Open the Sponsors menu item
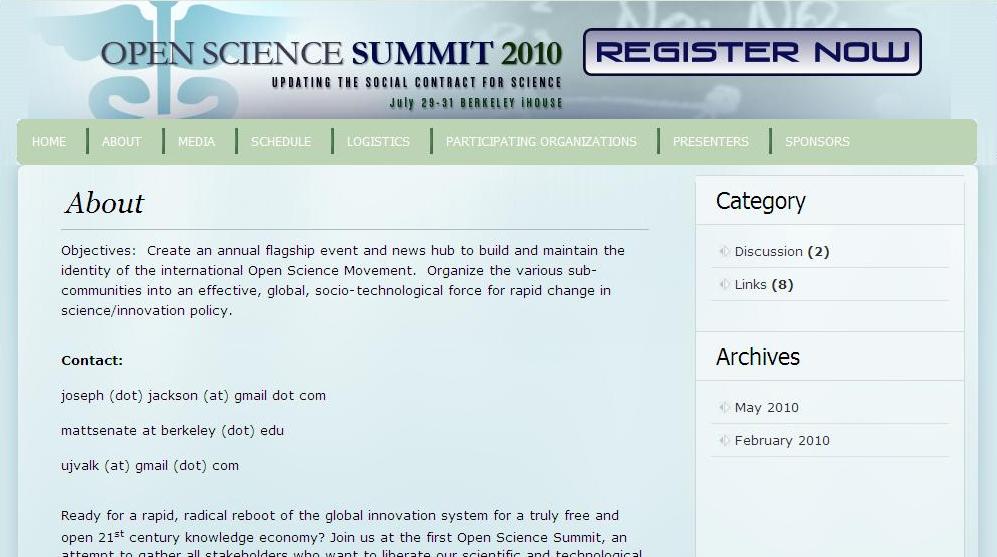Image resolution: width=997 pixels, height=557 pixels. 817,142
